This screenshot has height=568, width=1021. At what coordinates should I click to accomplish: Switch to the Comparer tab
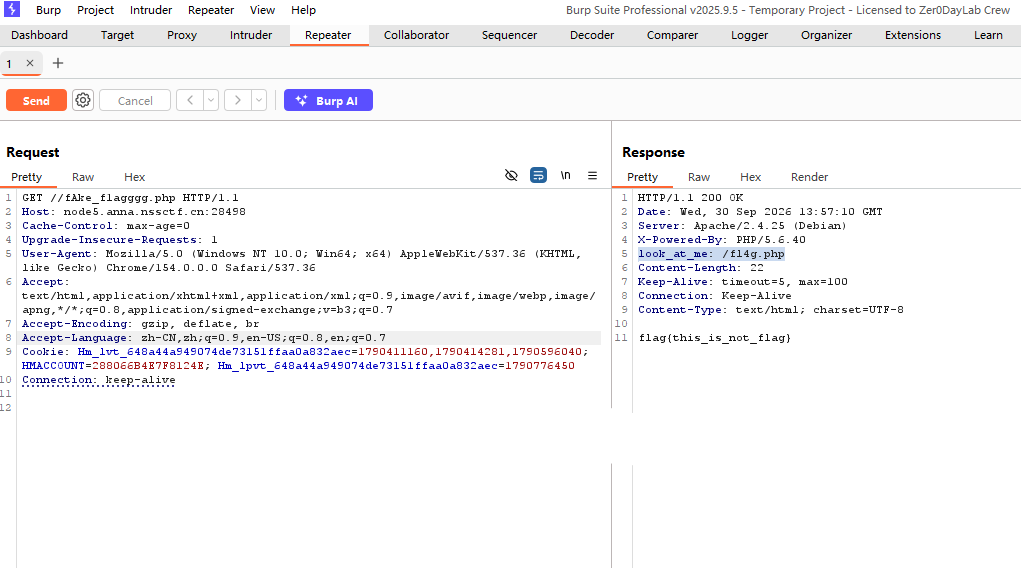[672, 35]
